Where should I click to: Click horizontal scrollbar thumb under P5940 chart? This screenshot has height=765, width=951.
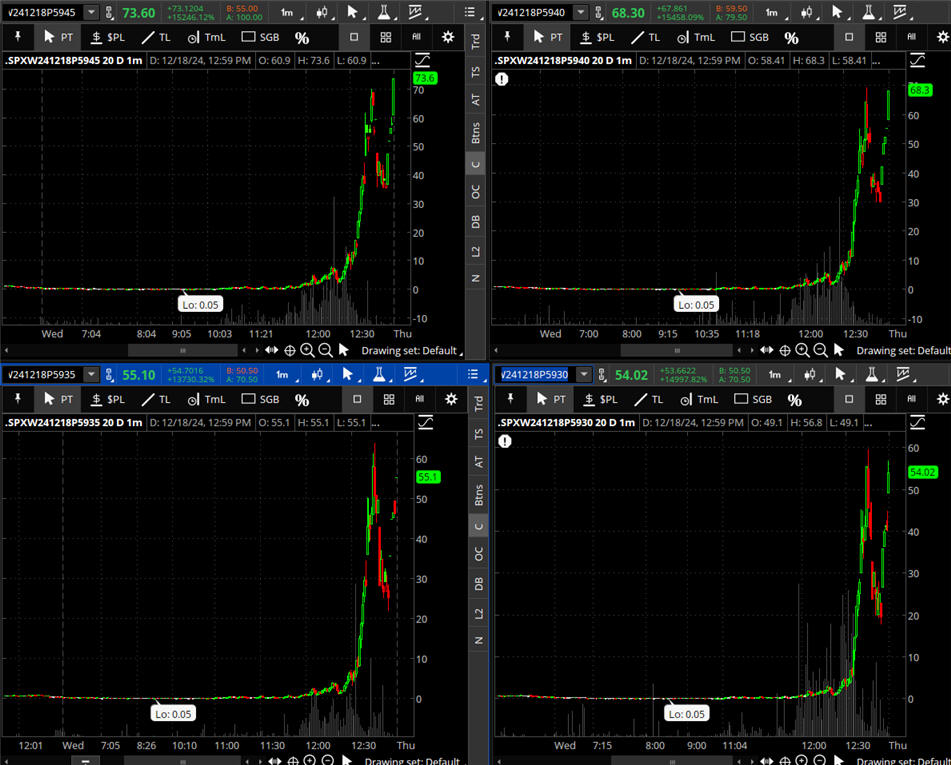(677, 350)
